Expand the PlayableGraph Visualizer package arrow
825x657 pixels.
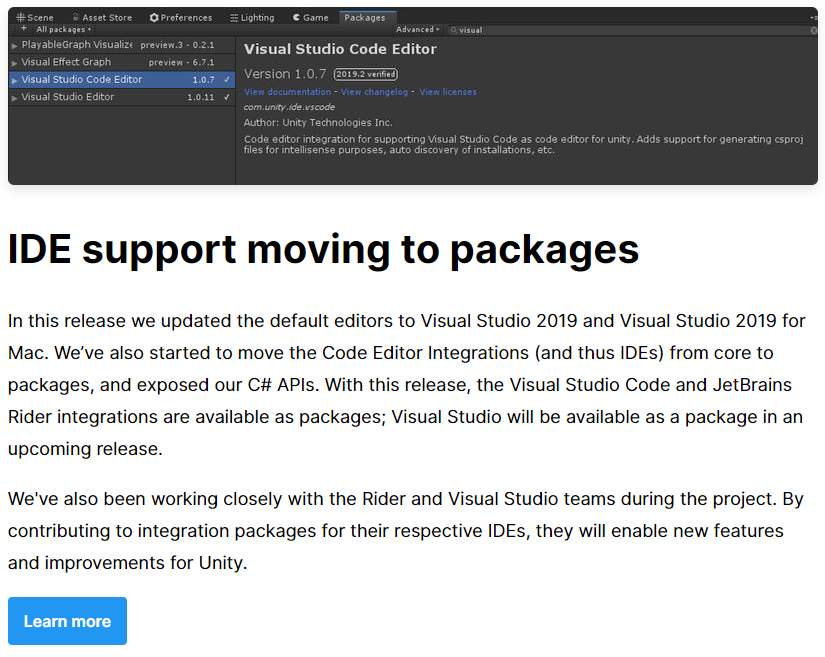pyautogui.click(x=15, y=46)
